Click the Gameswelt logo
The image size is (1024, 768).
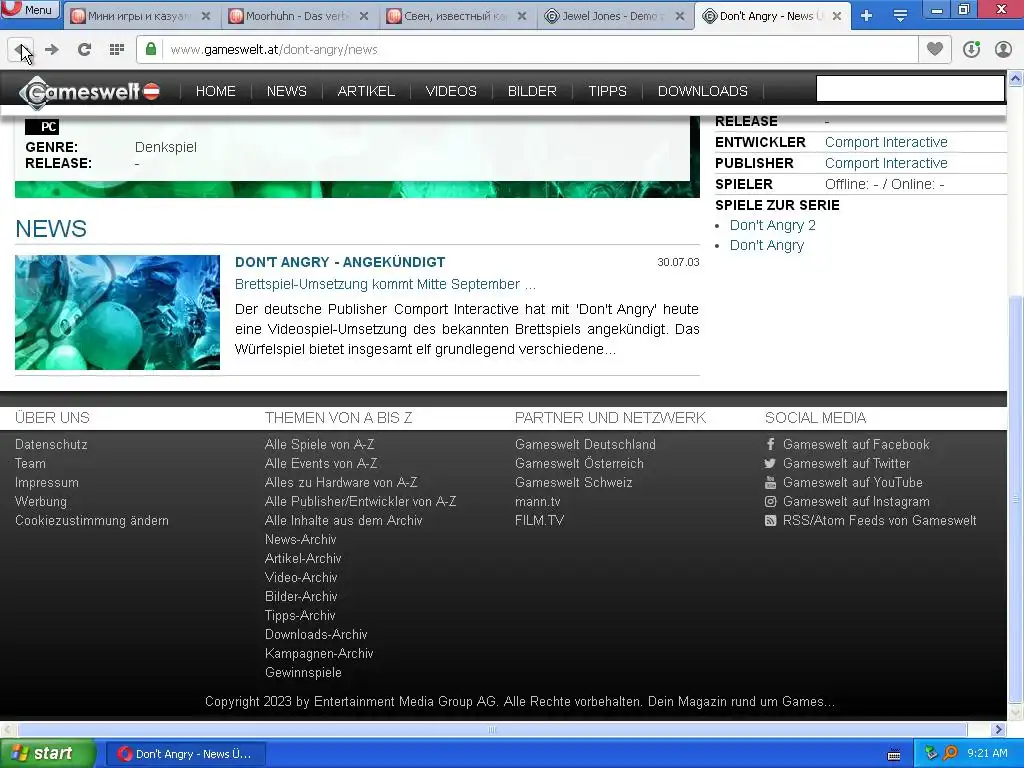coord(89,91)
